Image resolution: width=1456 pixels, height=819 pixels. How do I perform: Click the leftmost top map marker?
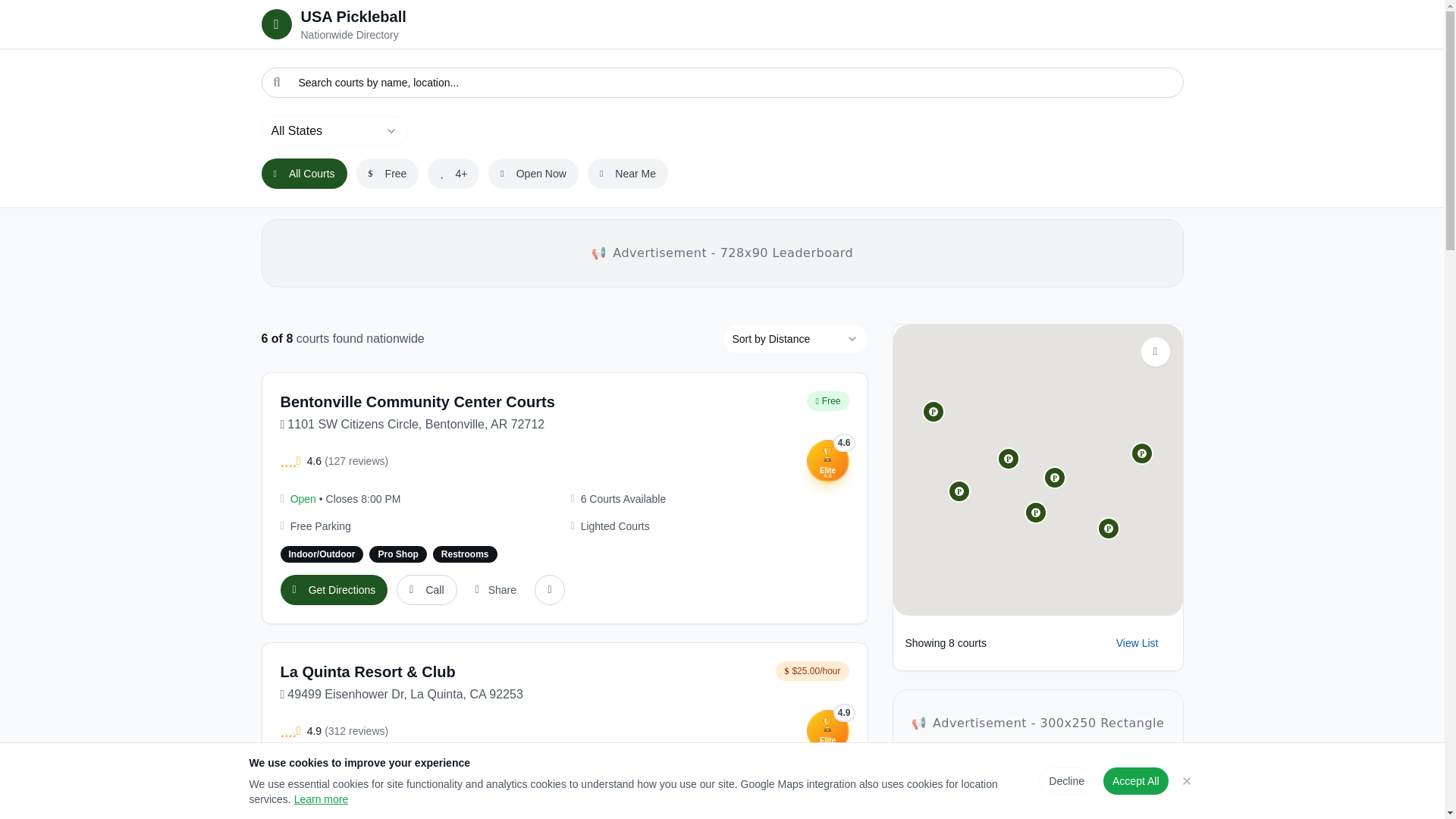click(x=933, y=412)
